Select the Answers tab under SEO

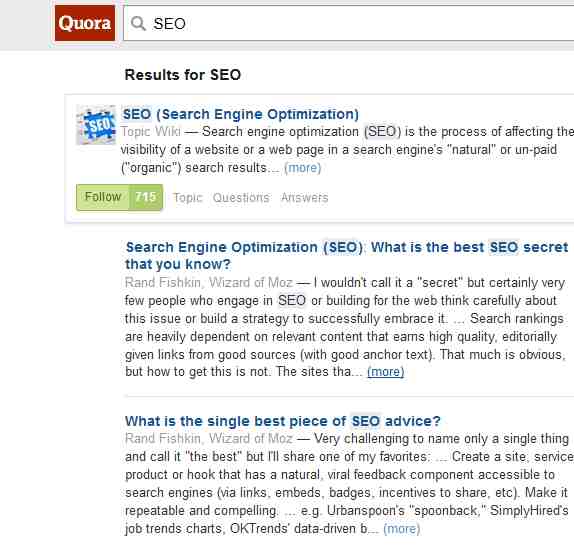pos(305,198)
